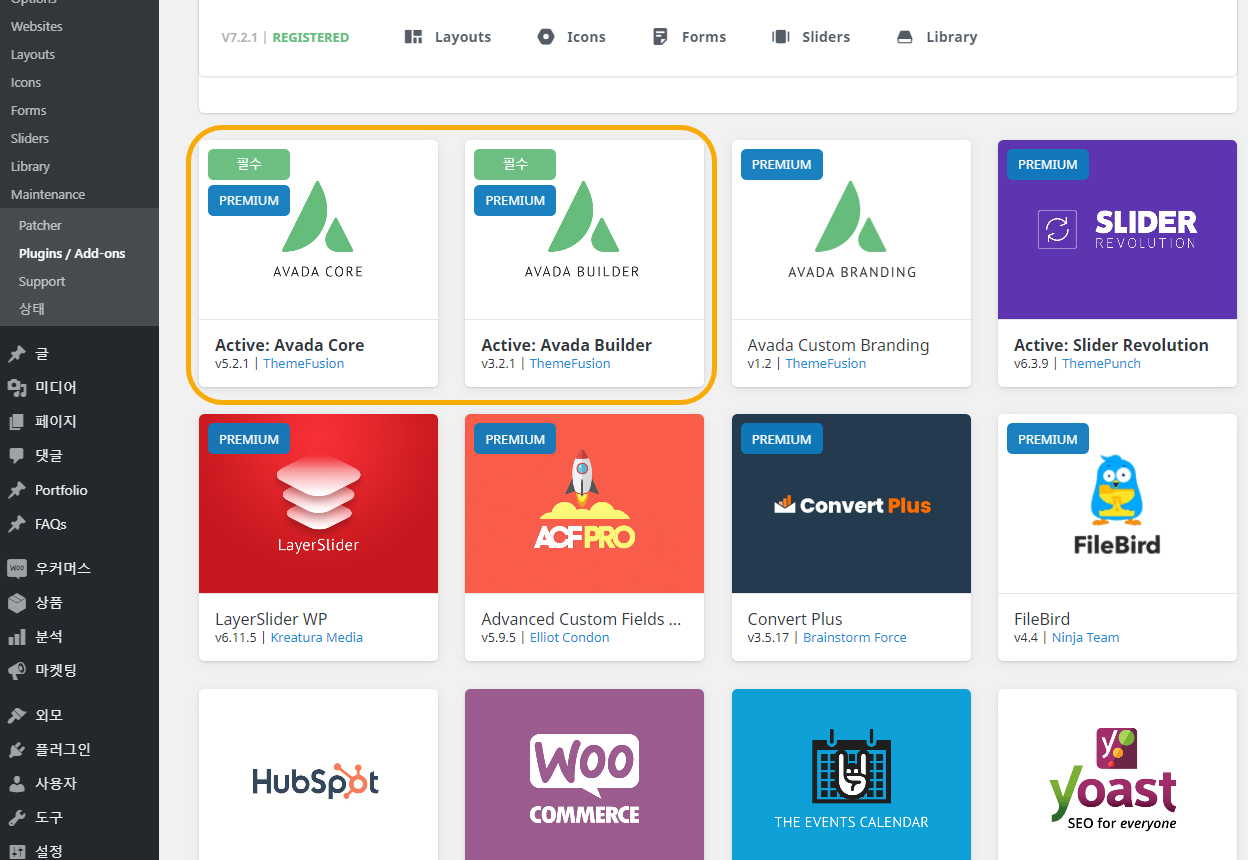Screen dimensions: 1248x860
Task: Click the FileBird bird thumbnail
Action: [x=1117, y=503]
